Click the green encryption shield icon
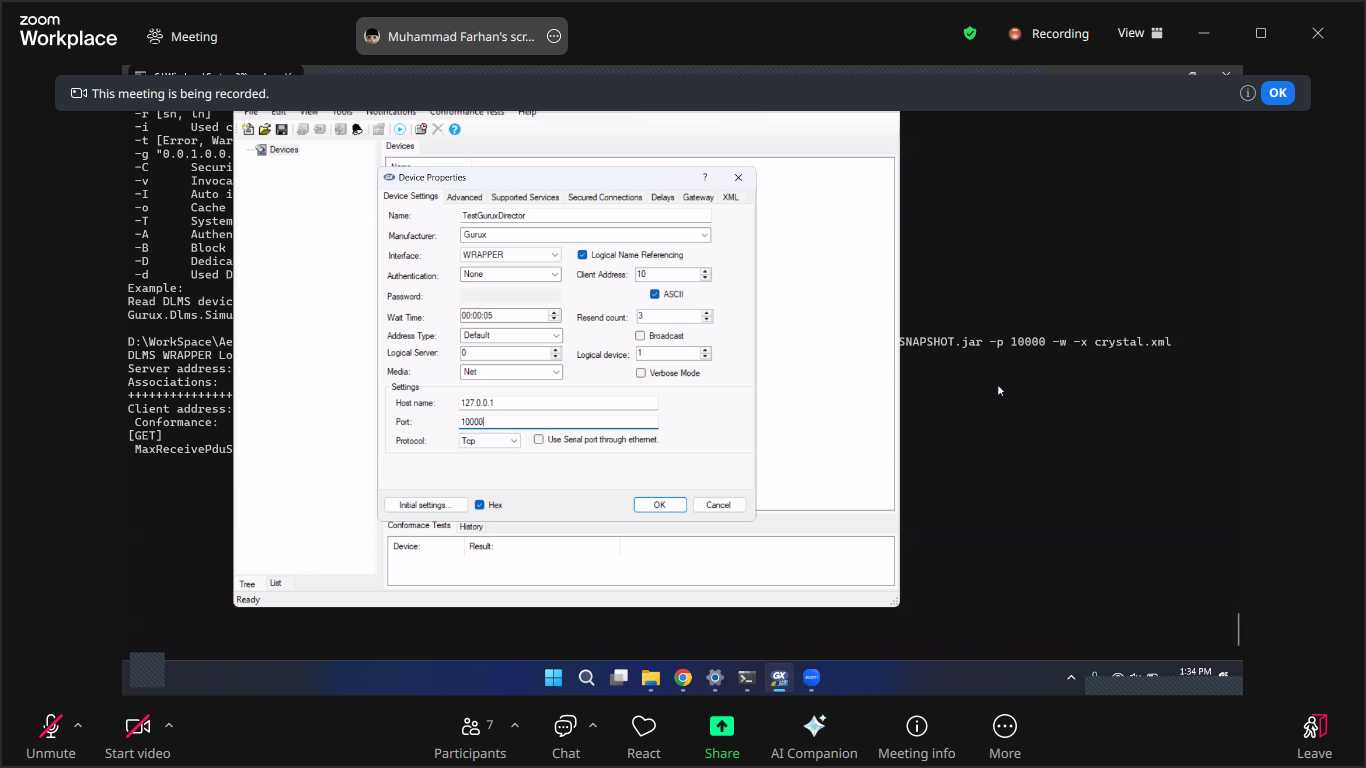The image size is (1366, 768). point(970,33)
